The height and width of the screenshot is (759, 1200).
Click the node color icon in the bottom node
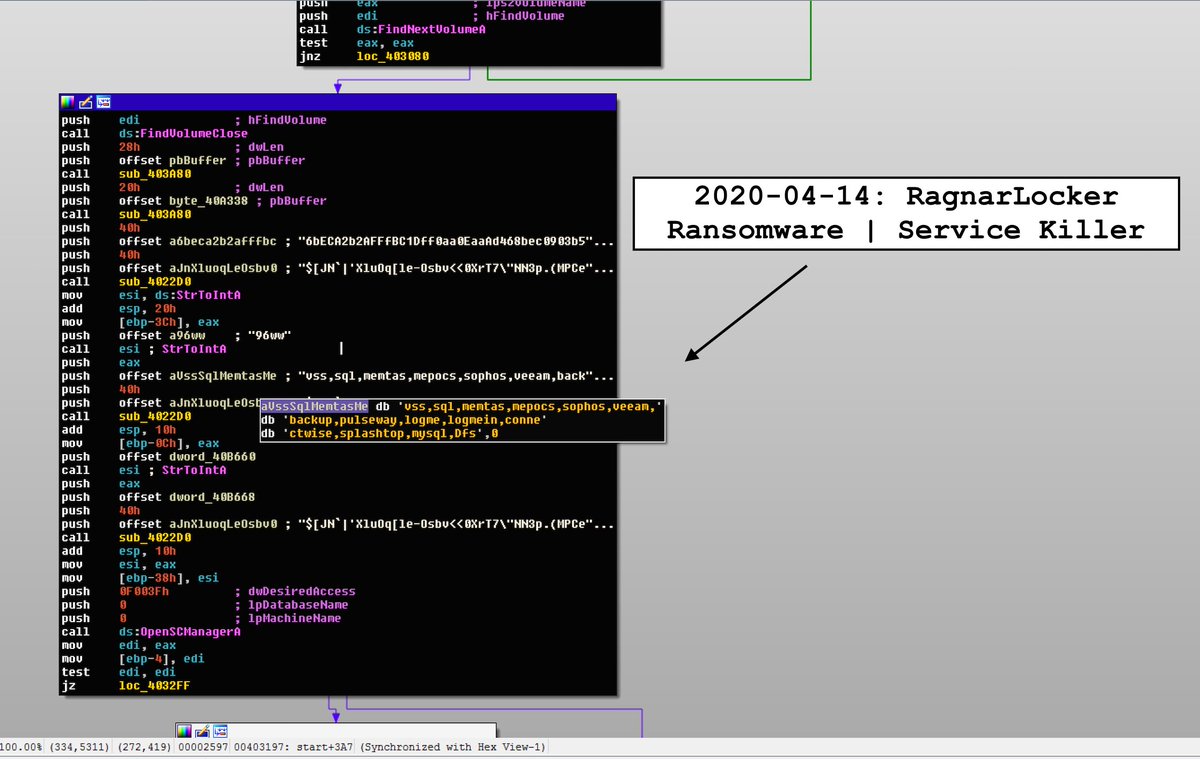point(184,730)
